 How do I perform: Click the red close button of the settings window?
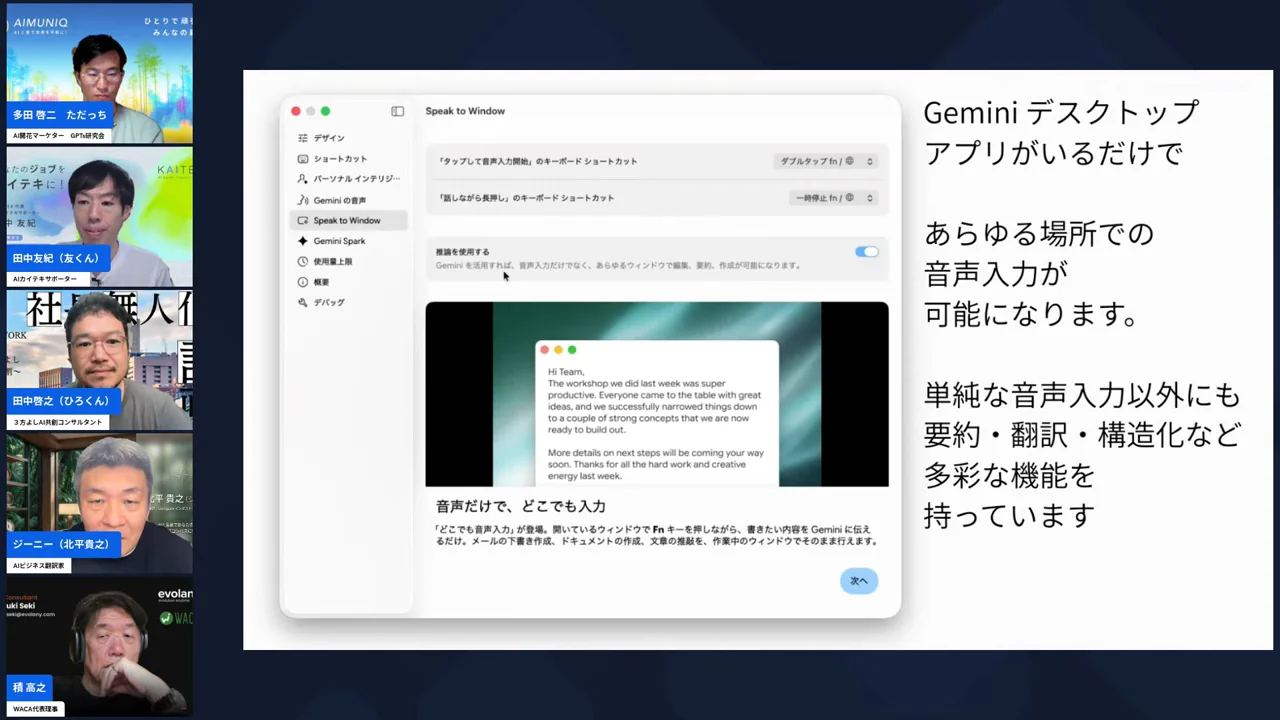pos(296,111)
